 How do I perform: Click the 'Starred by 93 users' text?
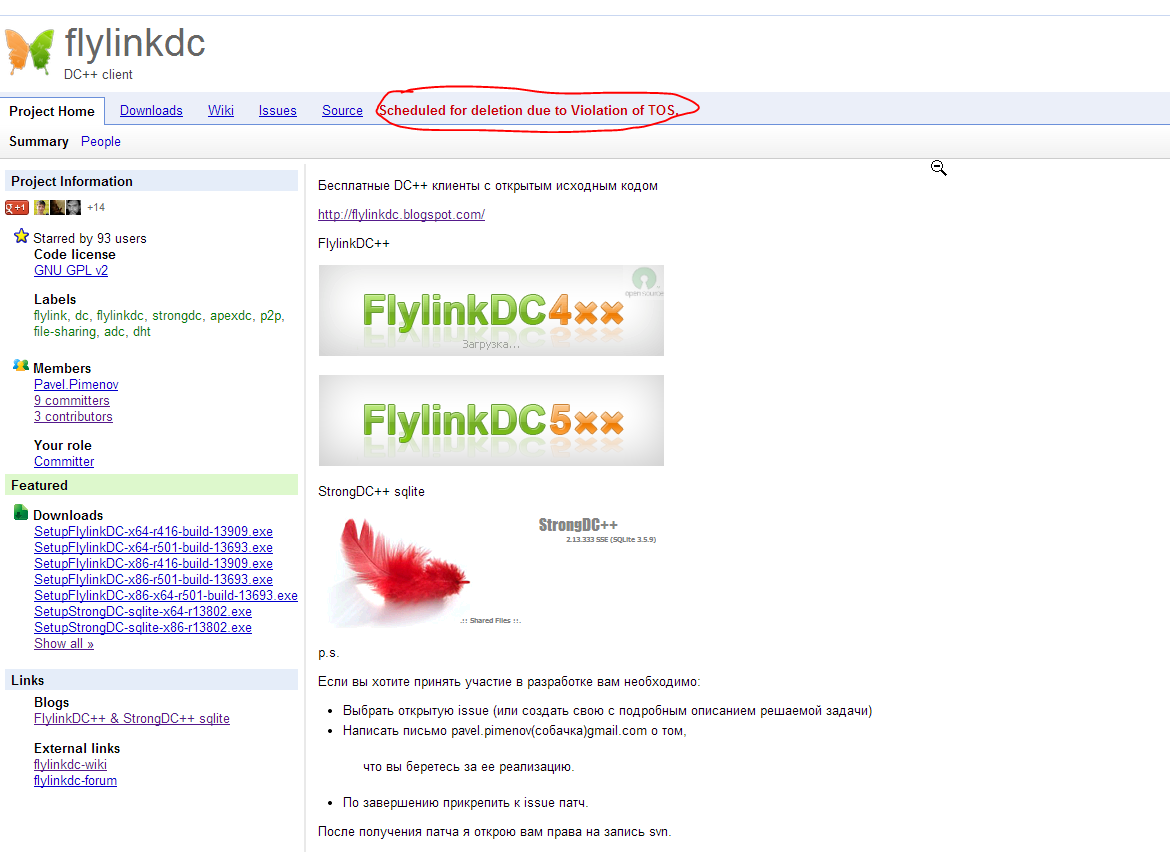(90, 239)
